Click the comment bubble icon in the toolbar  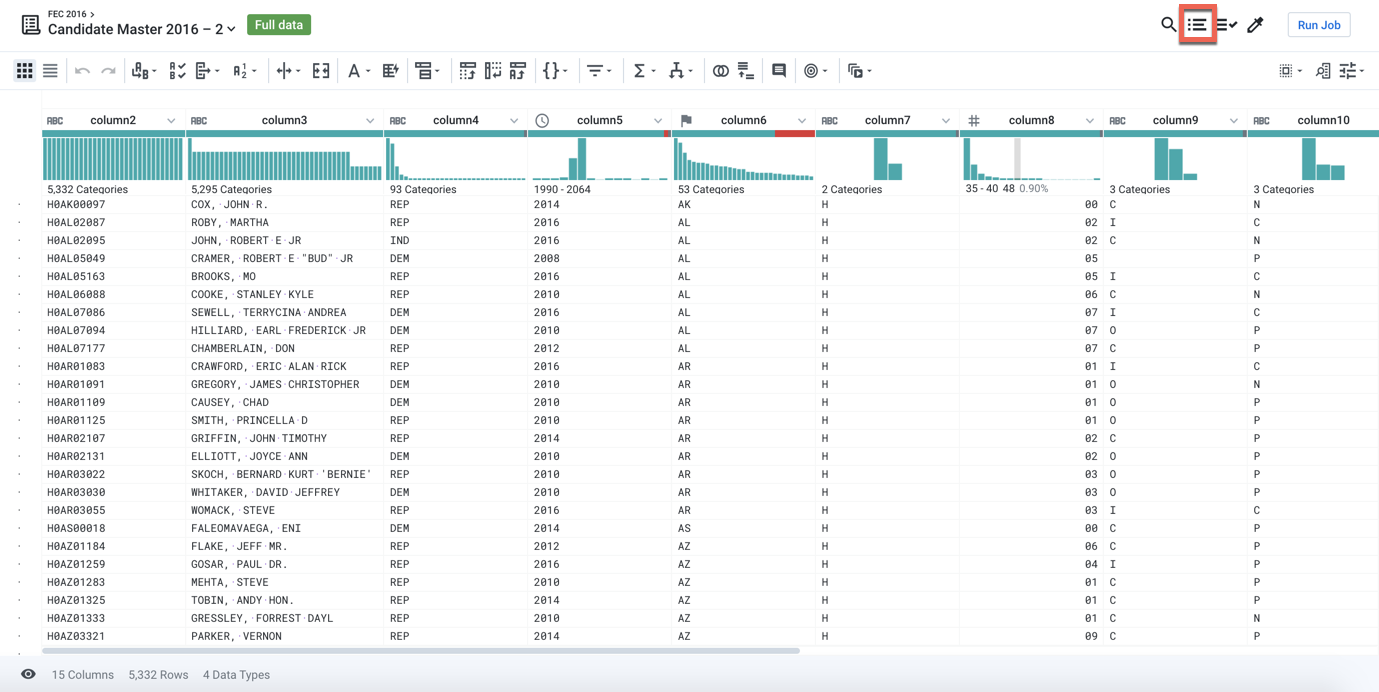click(779, 70)
